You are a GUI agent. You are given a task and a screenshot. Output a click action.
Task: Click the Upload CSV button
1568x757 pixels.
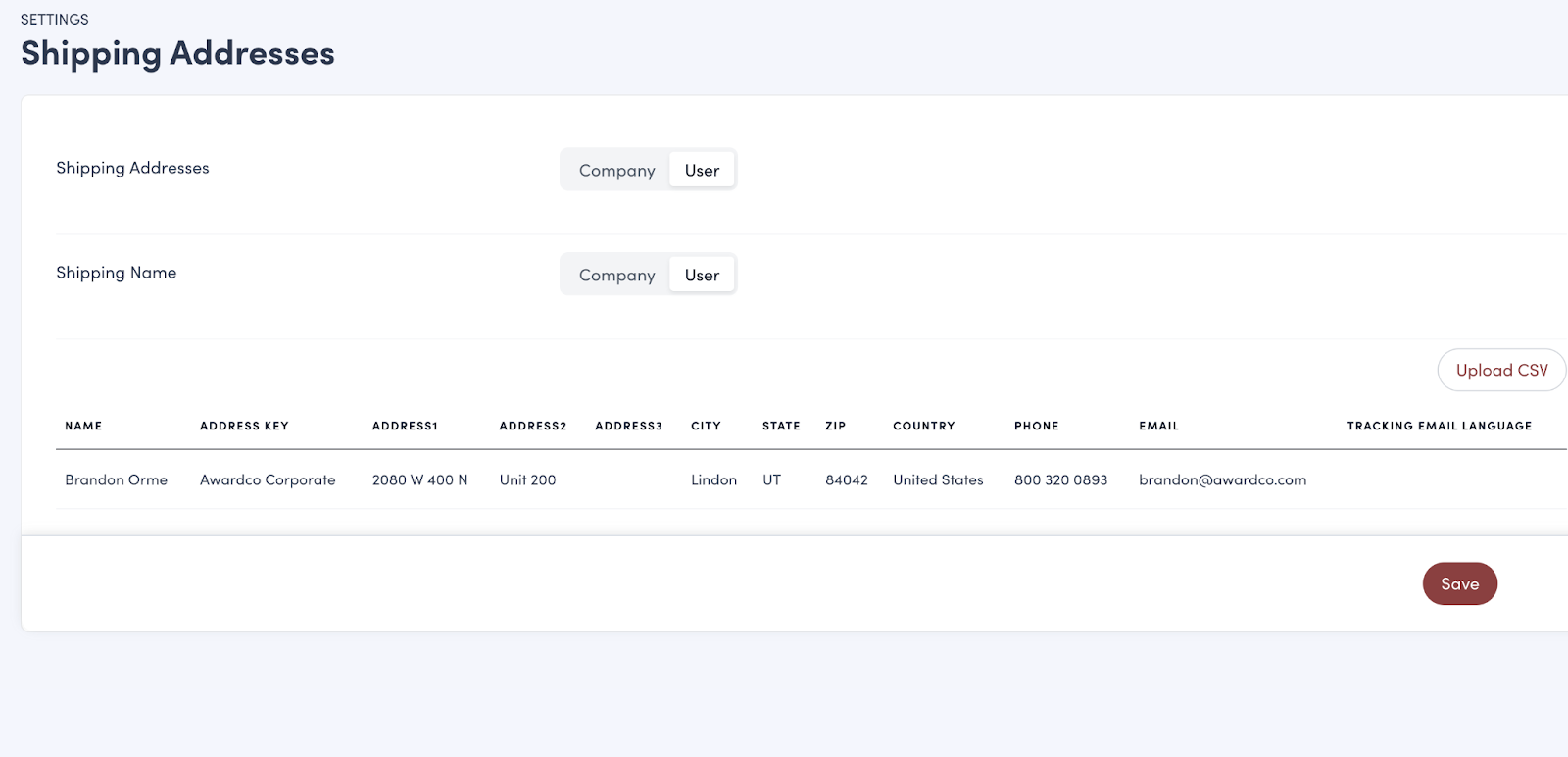pyautogui.click(x=1500, y=371)
